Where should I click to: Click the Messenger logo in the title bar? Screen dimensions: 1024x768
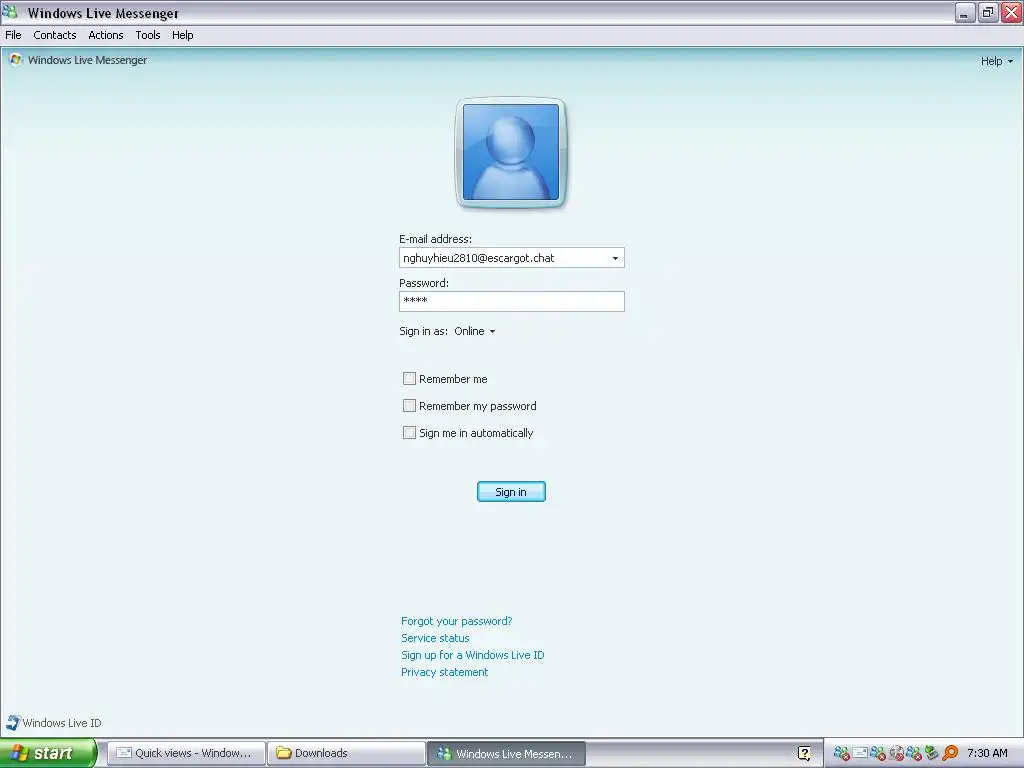(10, 12)
